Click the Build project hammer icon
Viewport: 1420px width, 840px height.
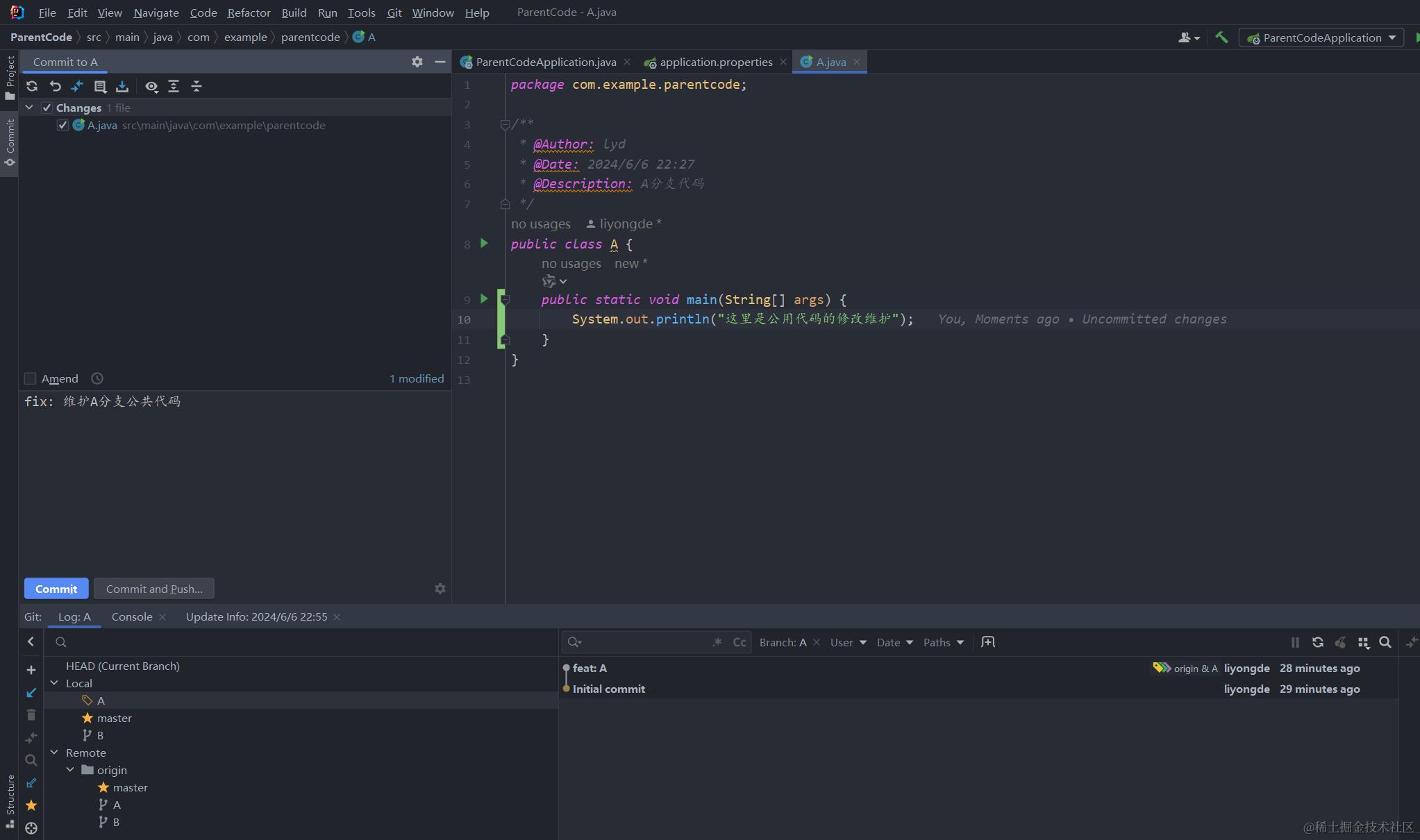(x=1221, y=37)
